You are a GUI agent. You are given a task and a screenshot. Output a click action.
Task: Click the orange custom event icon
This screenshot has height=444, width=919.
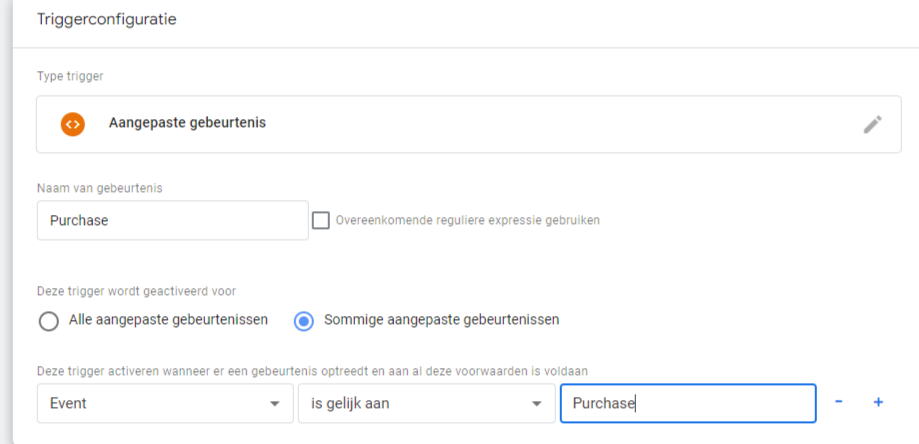click(x=72, y=124)
